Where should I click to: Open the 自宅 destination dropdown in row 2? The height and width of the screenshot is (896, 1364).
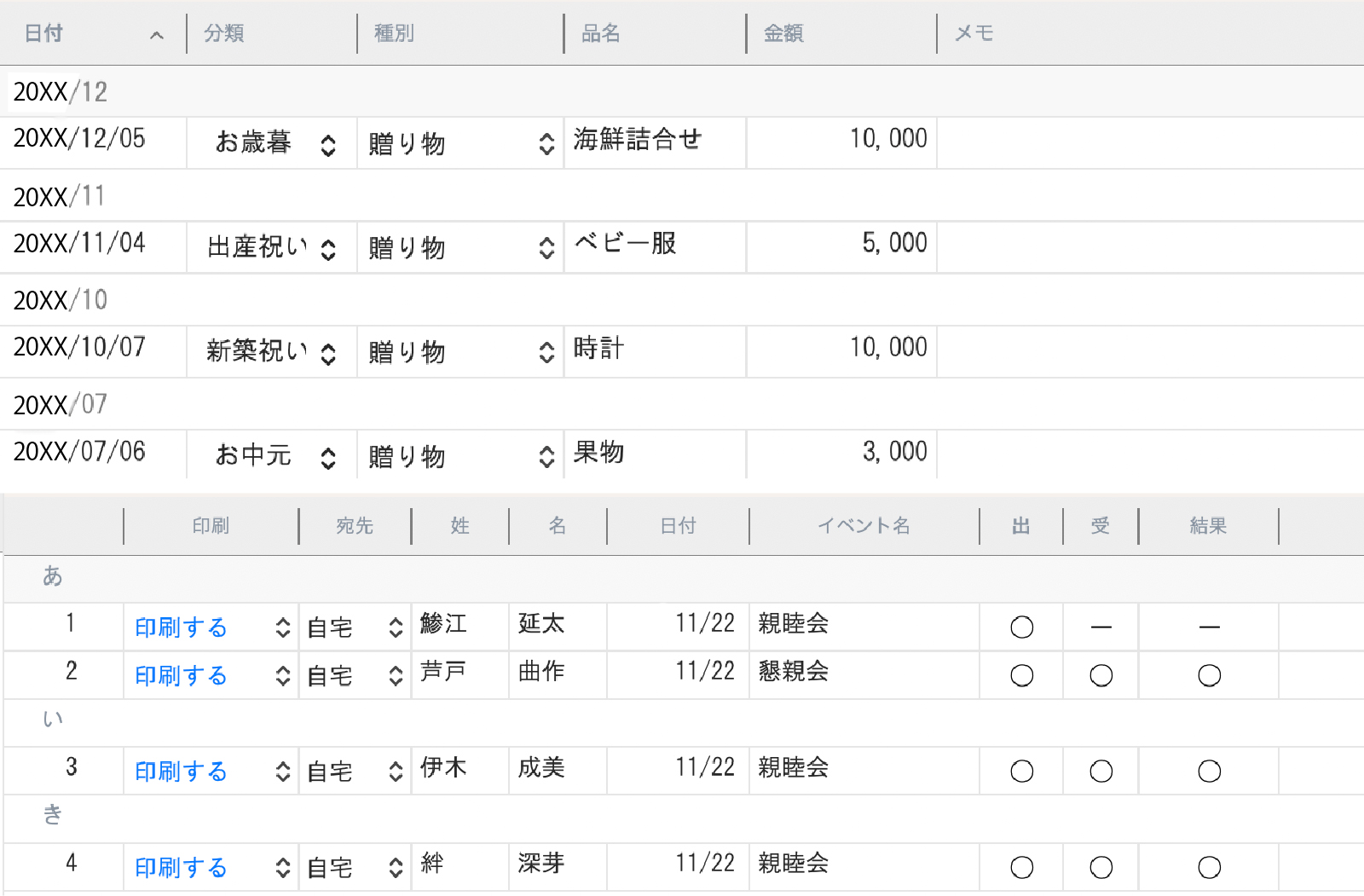click(x=396, y=676)
